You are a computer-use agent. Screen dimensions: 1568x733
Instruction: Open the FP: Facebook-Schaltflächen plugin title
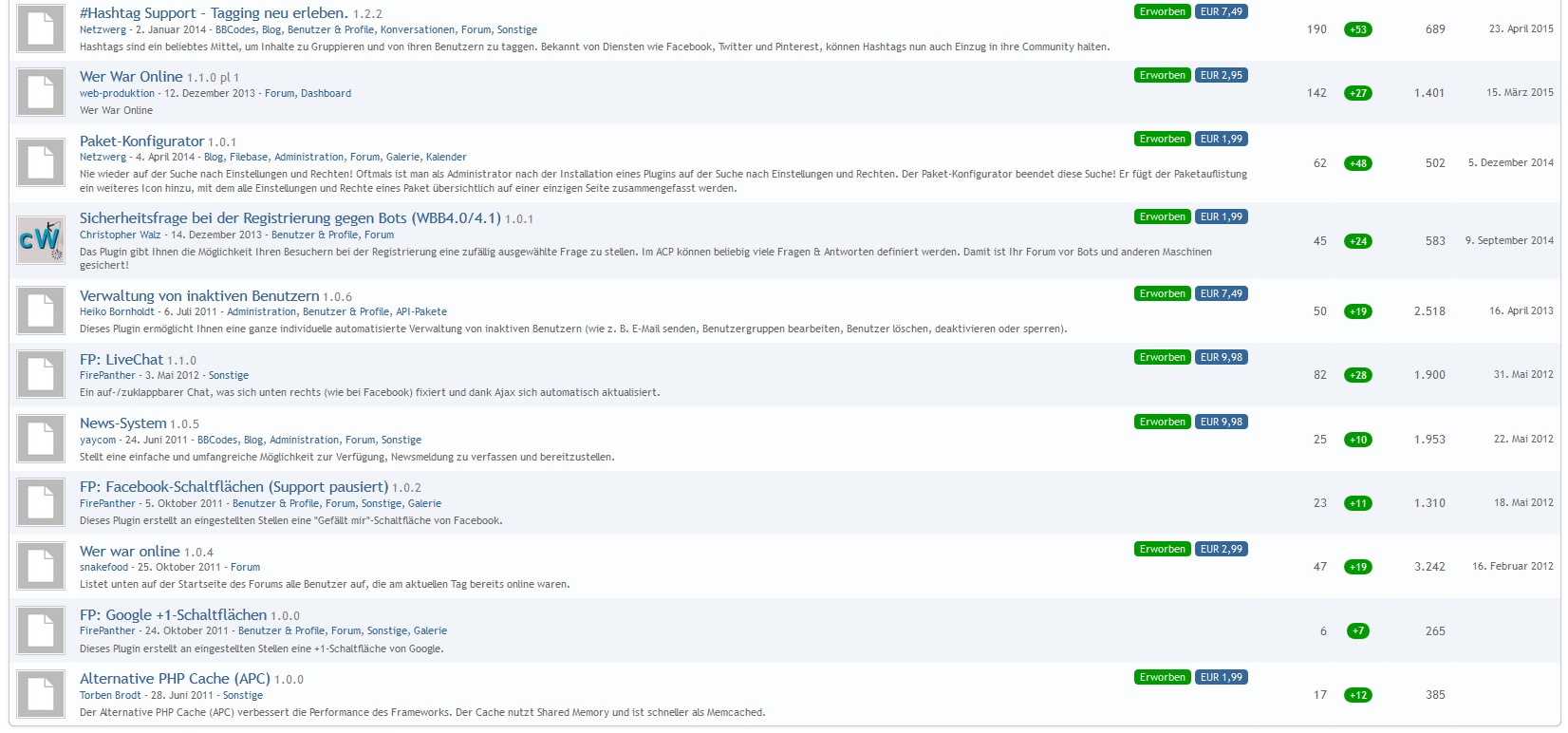tap(233, 487)
